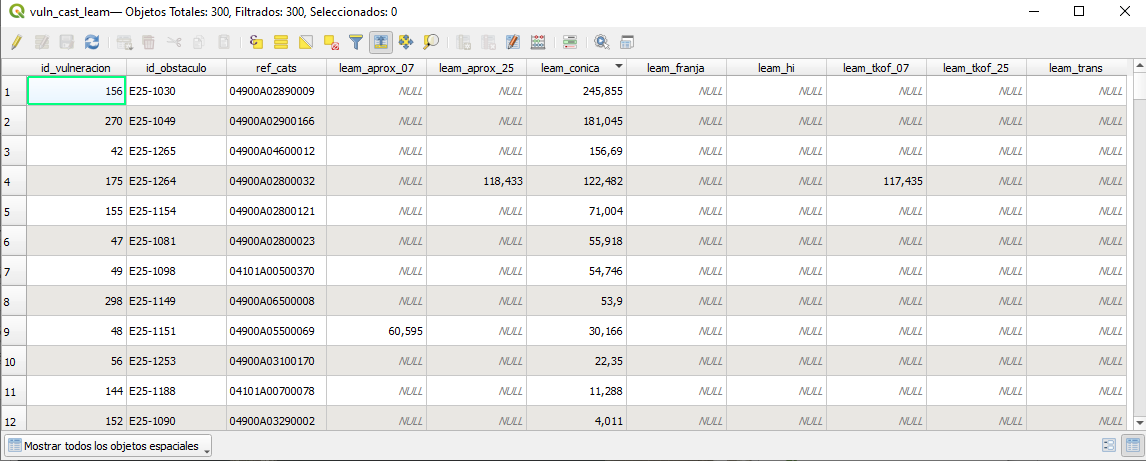
Task: Click the leam_franja column header
Action: click(677, 67)
